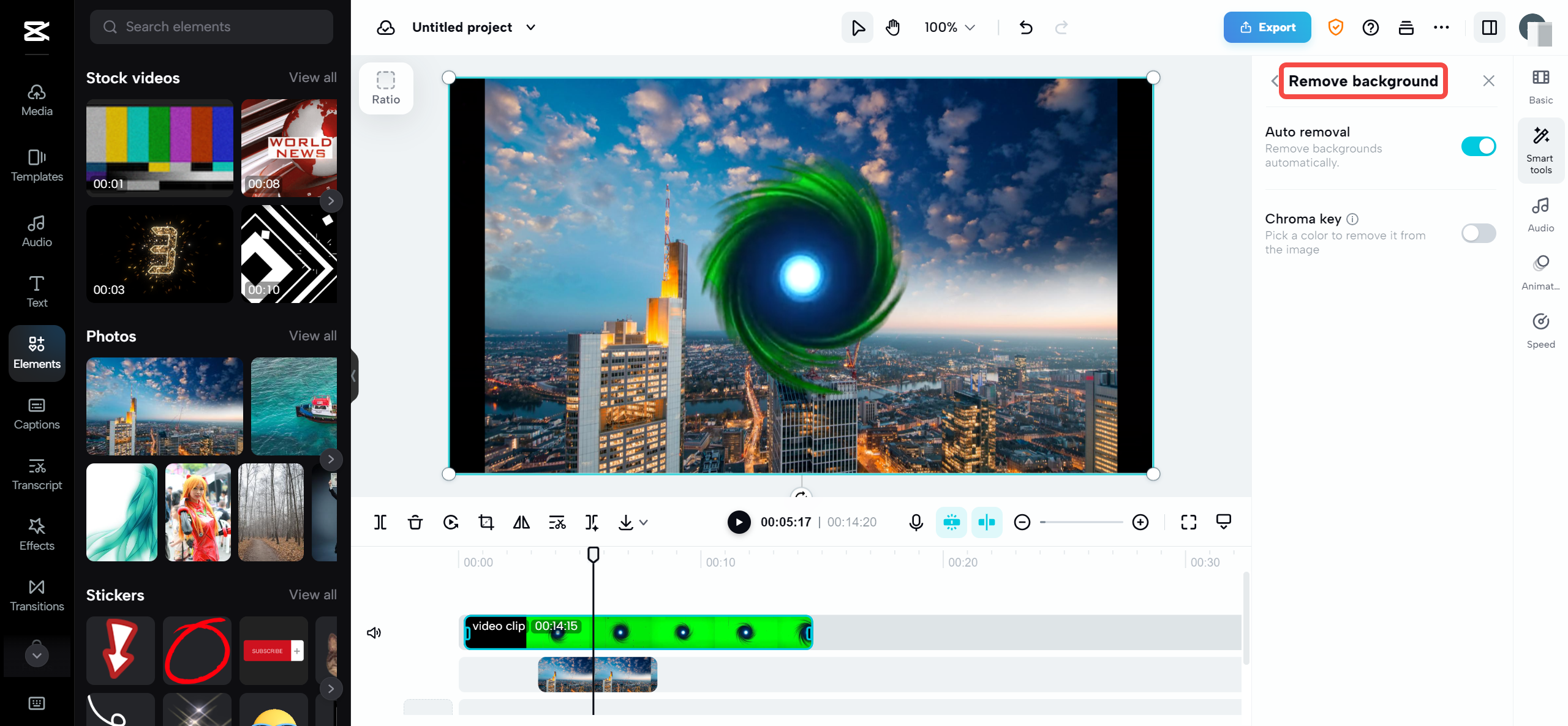
Task: Click View all next to Stock videos
Action: (x=312, y=78)
